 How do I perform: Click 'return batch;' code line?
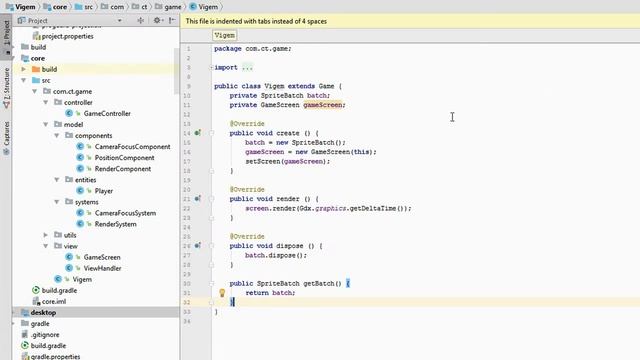[270, 293]
